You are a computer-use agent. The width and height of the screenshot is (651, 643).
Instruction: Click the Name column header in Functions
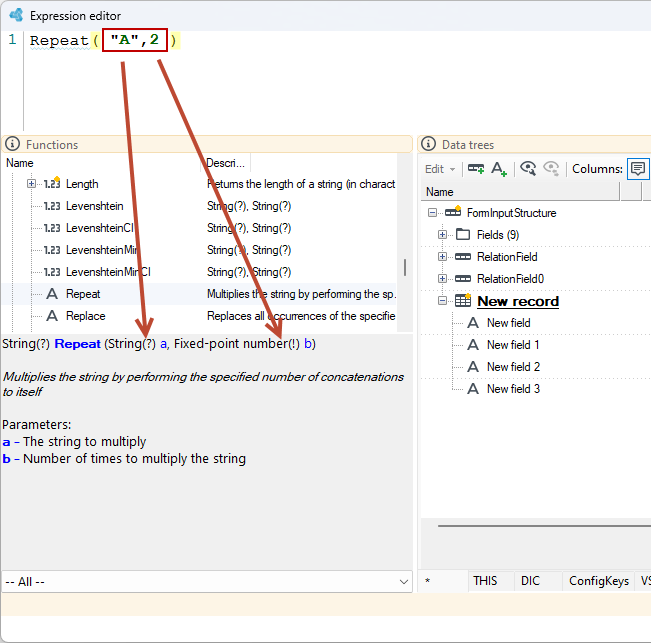(x=20, y=163)
